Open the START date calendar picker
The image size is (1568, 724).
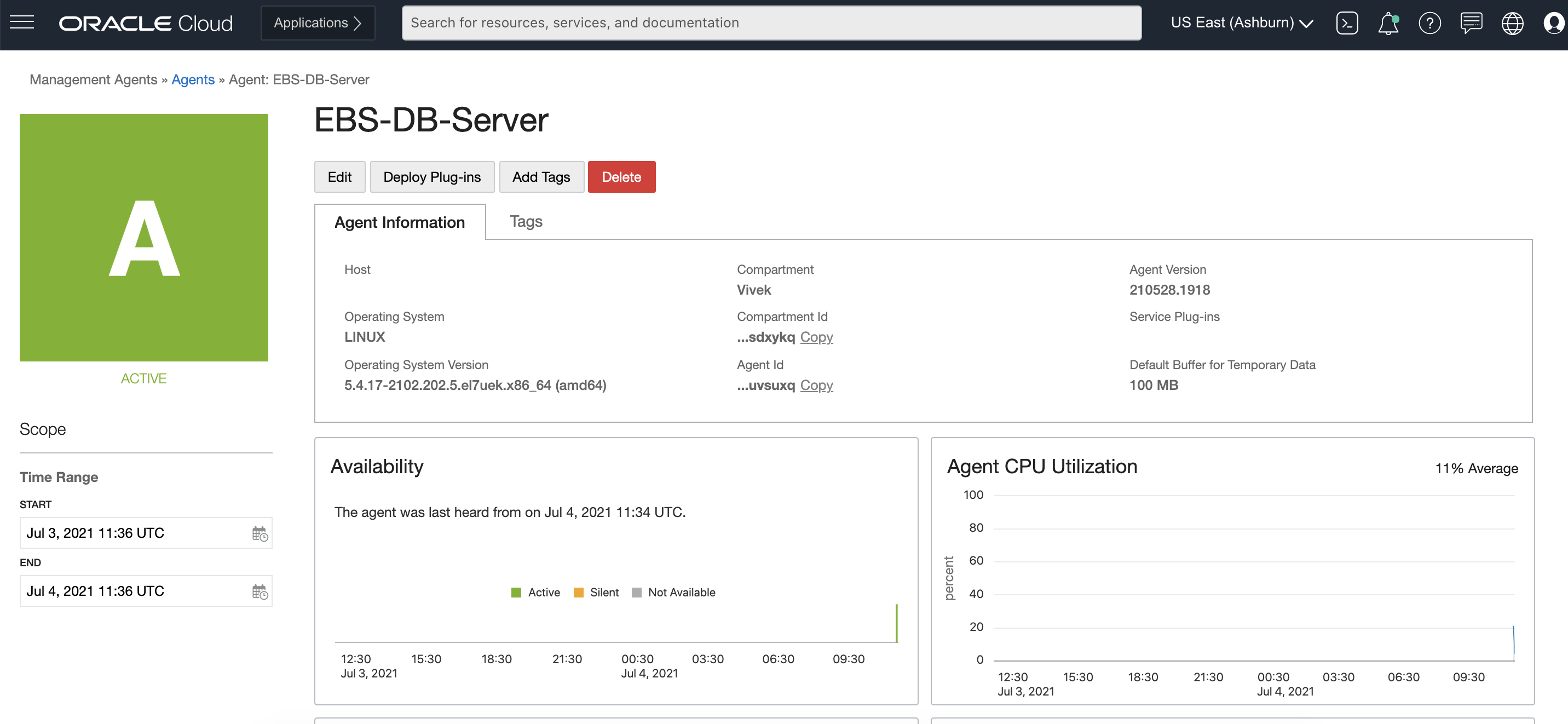(x=261, y=533)
